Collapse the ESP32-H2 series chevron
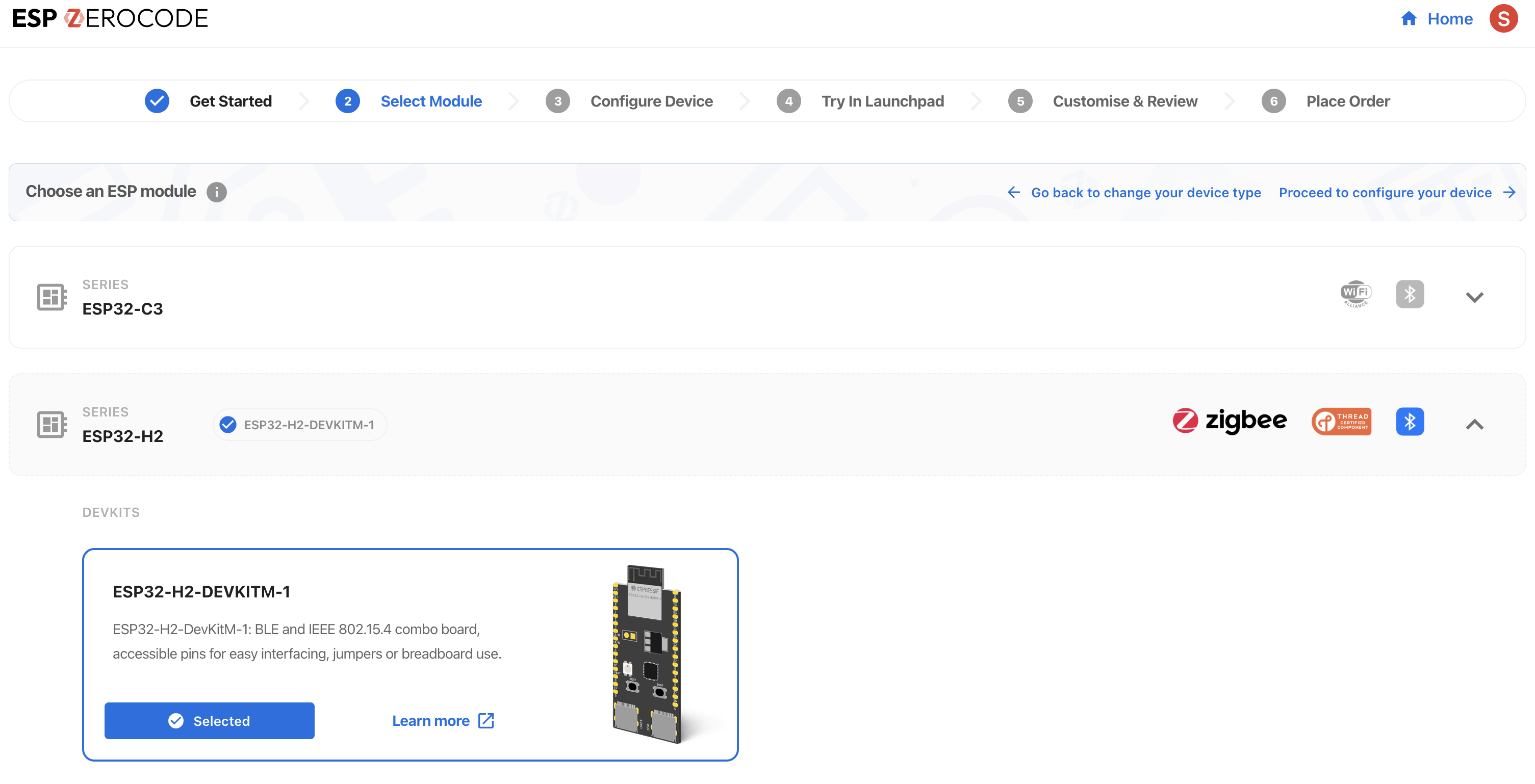The image size is (1535, 784). coord(1474,424)
